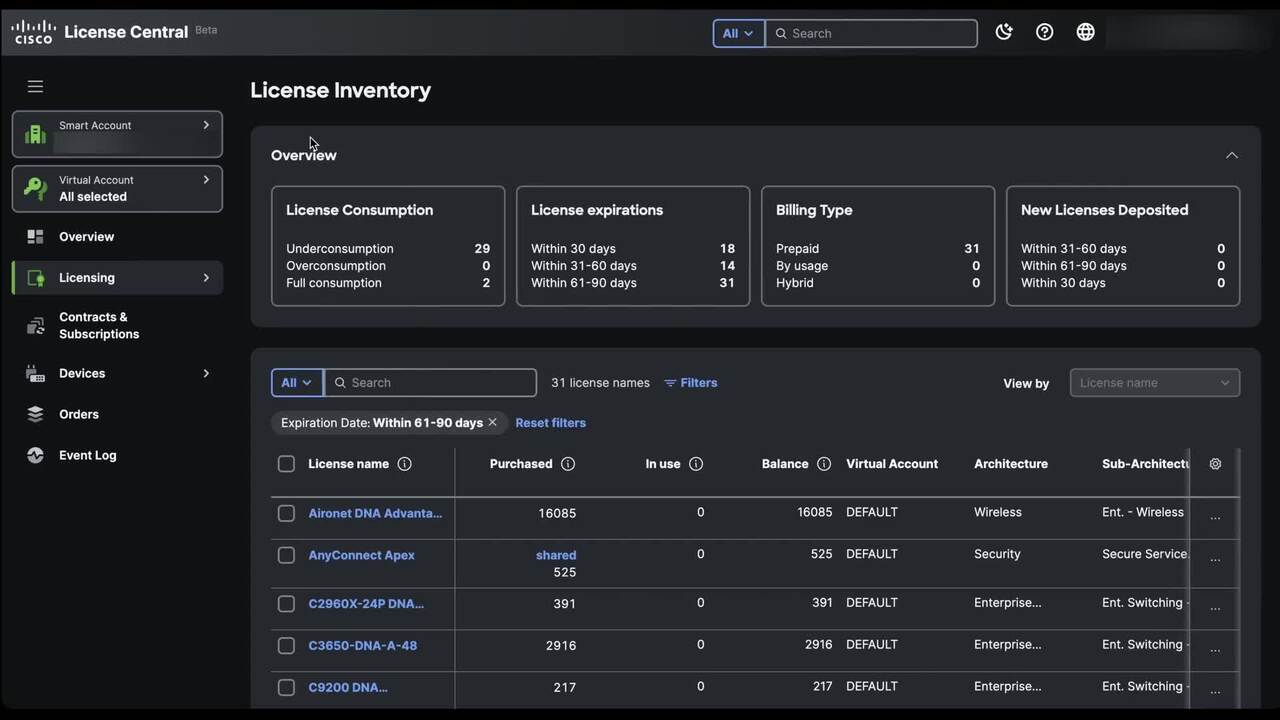The image size is (1280, 720).
Task: Open C2960X-24P DNA license link
Action: pos(366,604)
